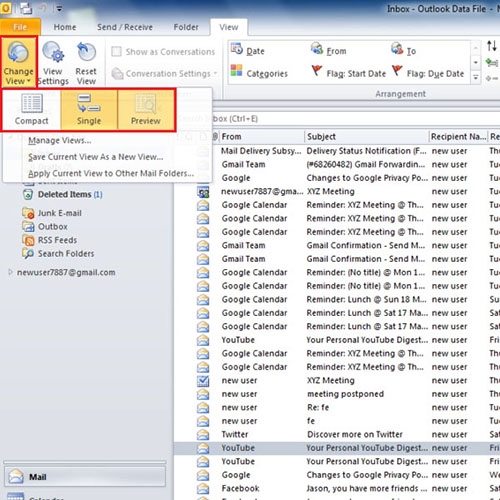
Task: Click the Mail navigation button
Action: 85,477
